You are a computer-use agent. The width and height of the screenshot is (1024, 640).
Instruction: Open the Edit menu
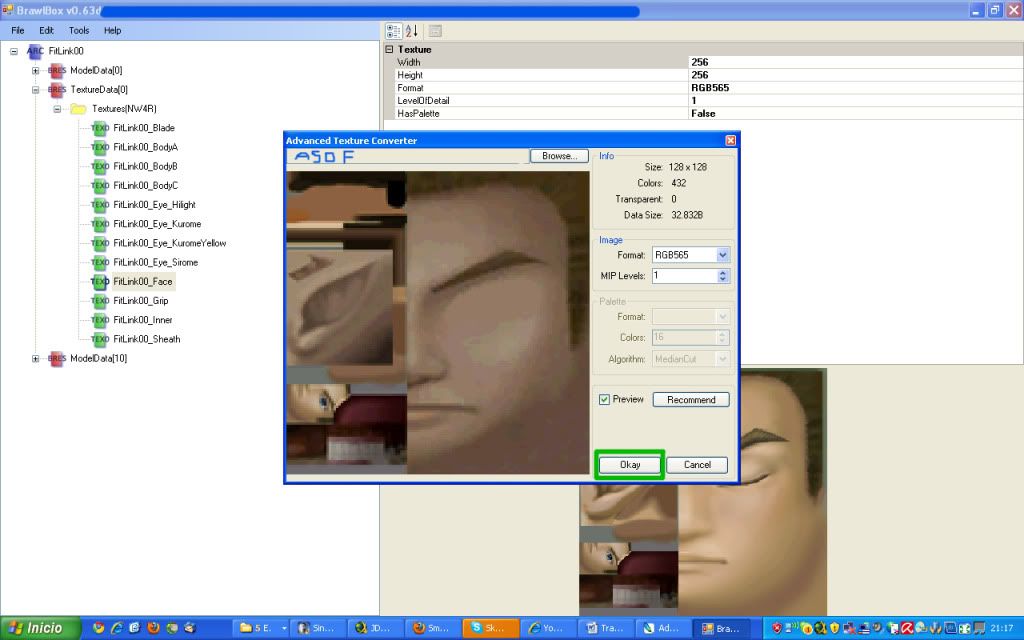[x=47, y=31]
